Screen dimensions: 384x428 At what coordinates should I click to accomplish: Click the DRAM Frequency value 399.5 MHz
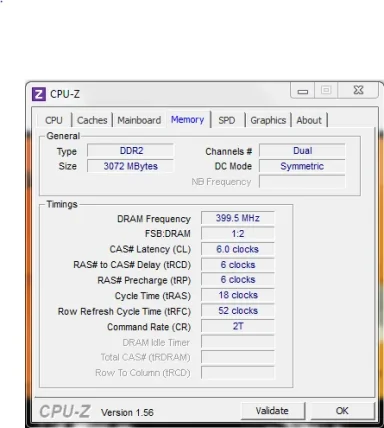238,218
